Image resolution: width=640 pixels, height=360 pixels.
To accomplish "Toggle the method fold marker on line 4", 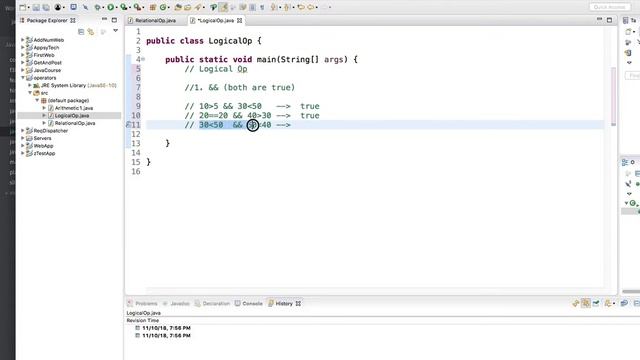I will (x=143, y=59).
